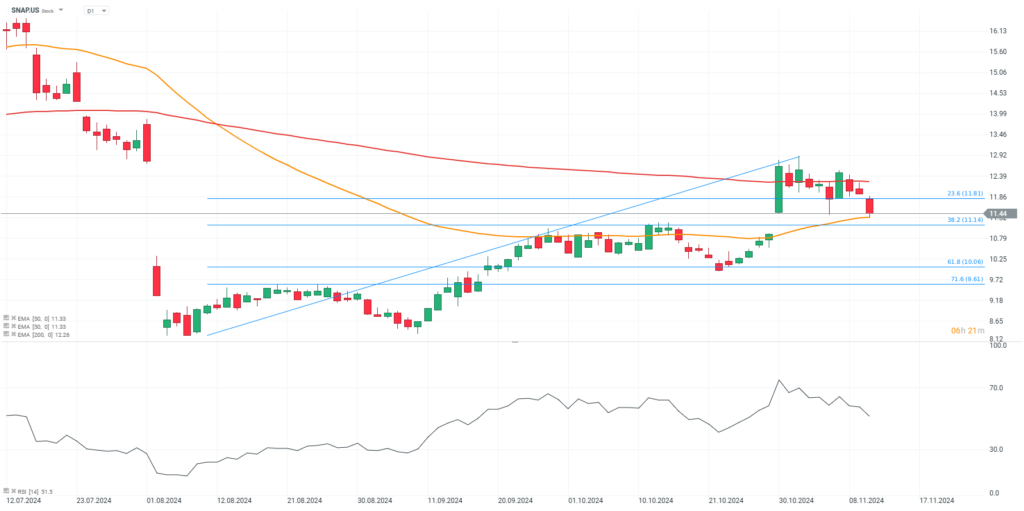Remove the RSI 14 indicator
1024x511 pixels.
tap(14, 491)
